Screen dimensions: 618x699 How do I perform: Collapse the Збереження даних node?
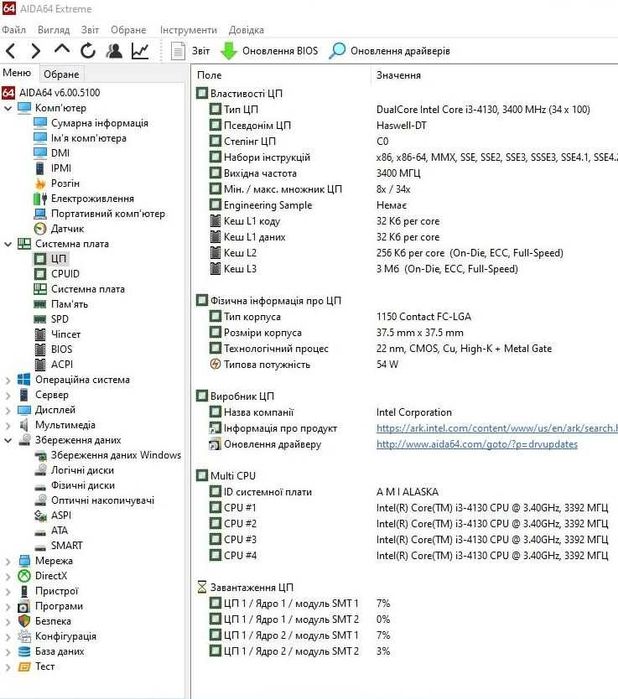[8, 440]
